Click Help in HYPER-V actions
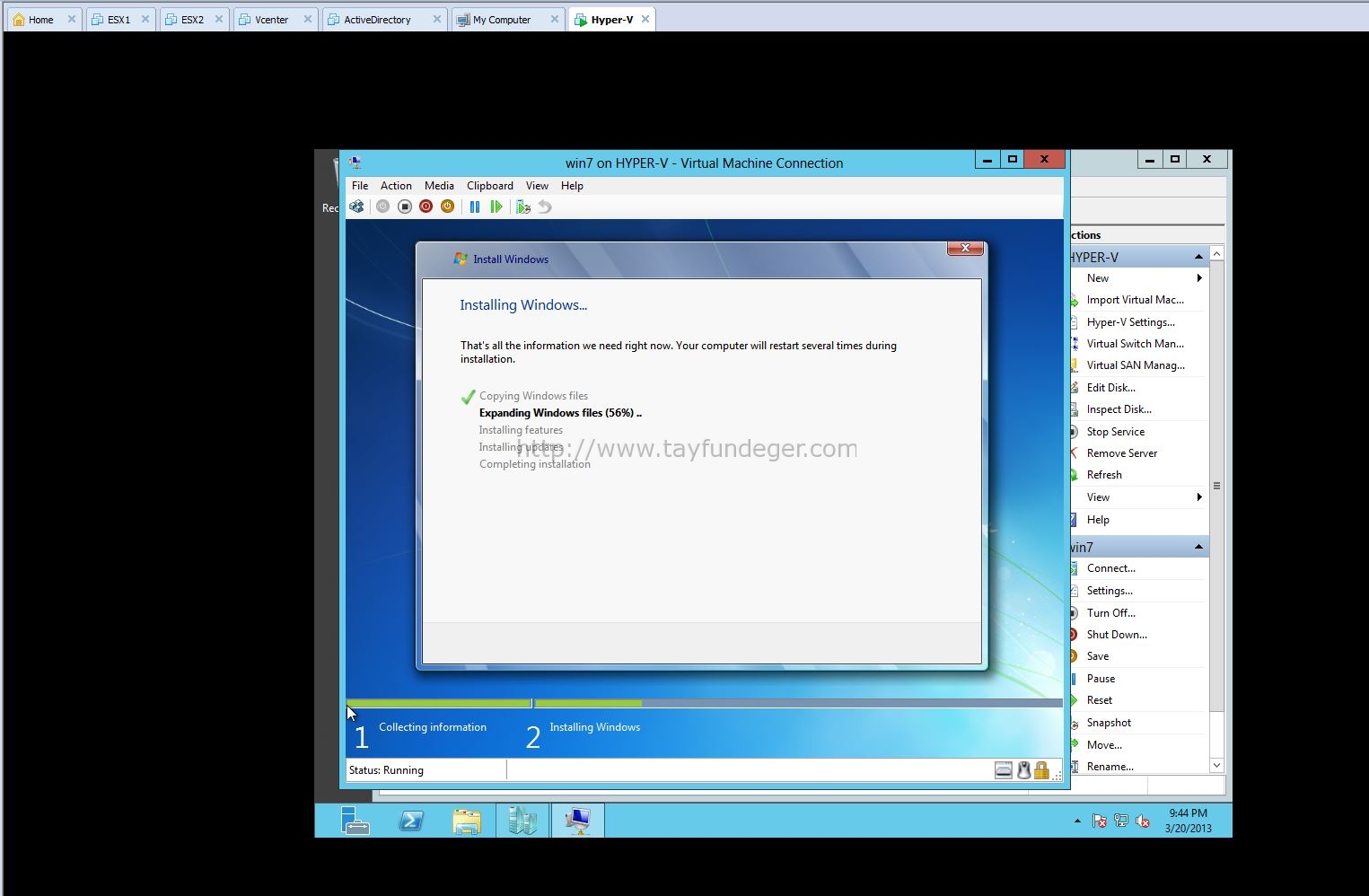 point(1098,520)
